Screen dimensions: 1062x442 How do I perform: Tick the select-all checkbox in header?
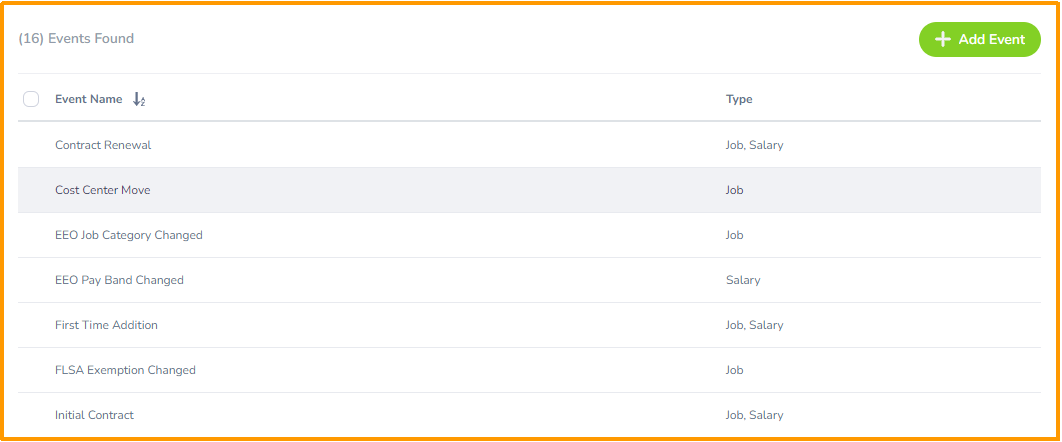[x=31, y=100]
